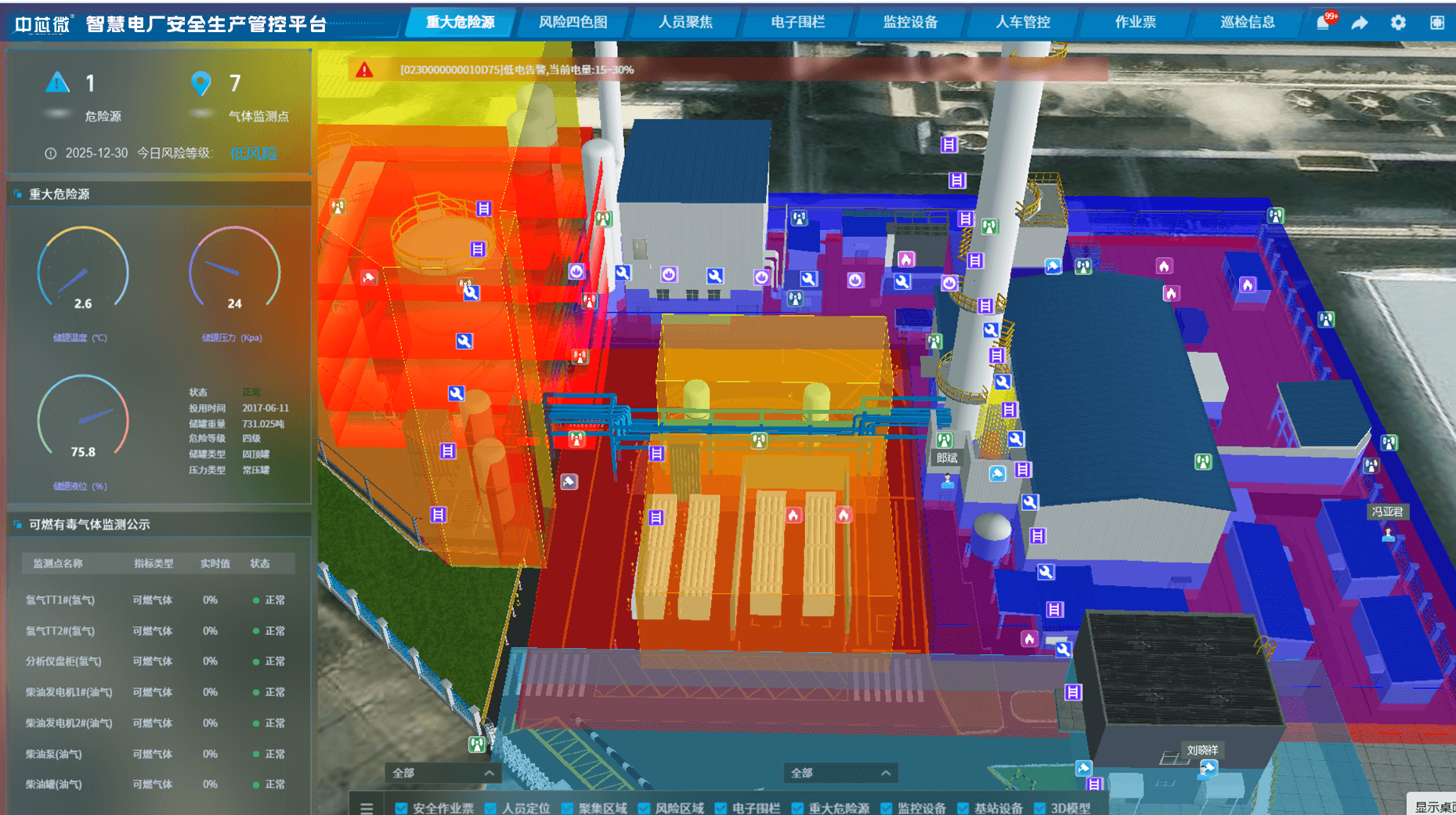This screenshot has height=815, width=1456.
Task: Toggle the 人员定位 checkbox
Action: tap(490, 808)
